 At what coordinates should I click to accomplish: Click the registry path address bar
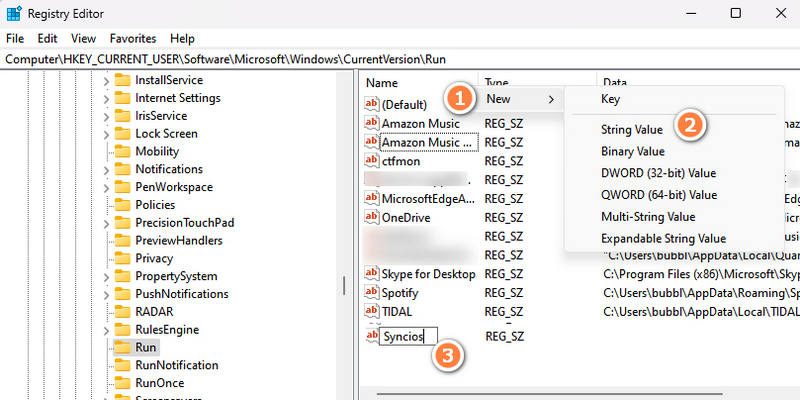400,59
